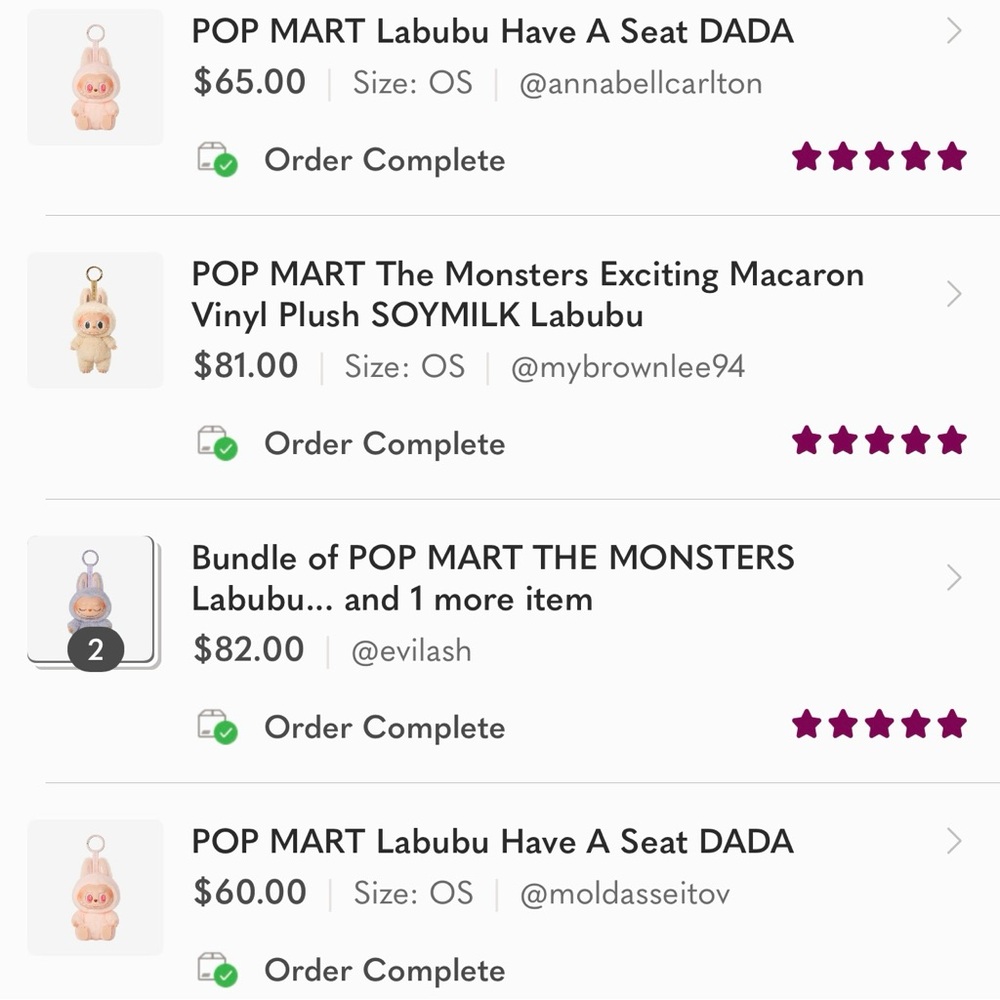Open the SOYMILK Labubu order with its arrow

click(955, 293)
